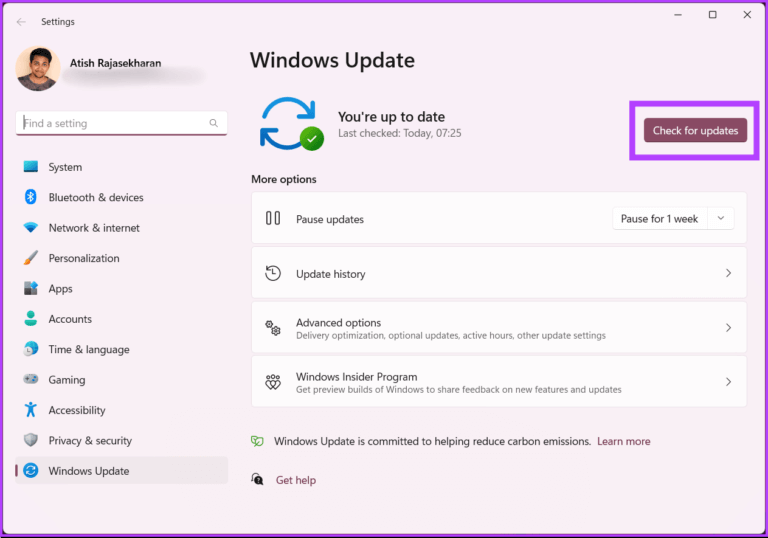Viewport: 768px width, 538px height.
Task: Click the Gaming sidebar label
Action: (67, 380)
